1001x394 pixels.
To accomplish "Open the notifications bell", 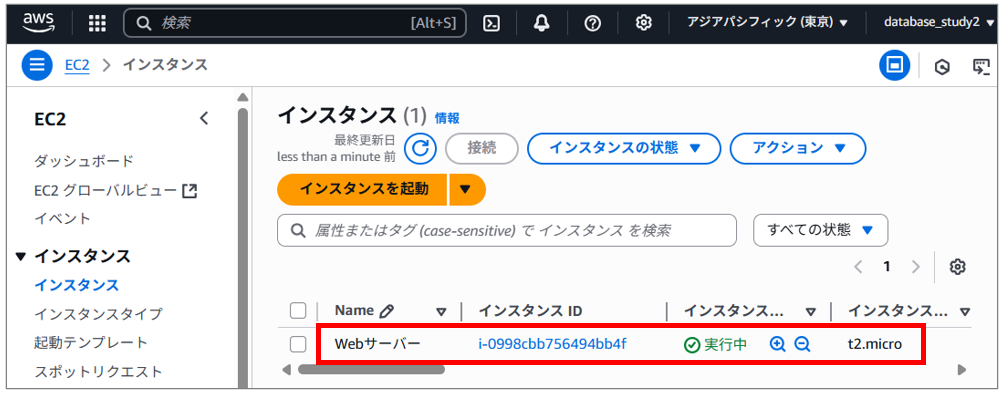I will (x=542, y=24).
